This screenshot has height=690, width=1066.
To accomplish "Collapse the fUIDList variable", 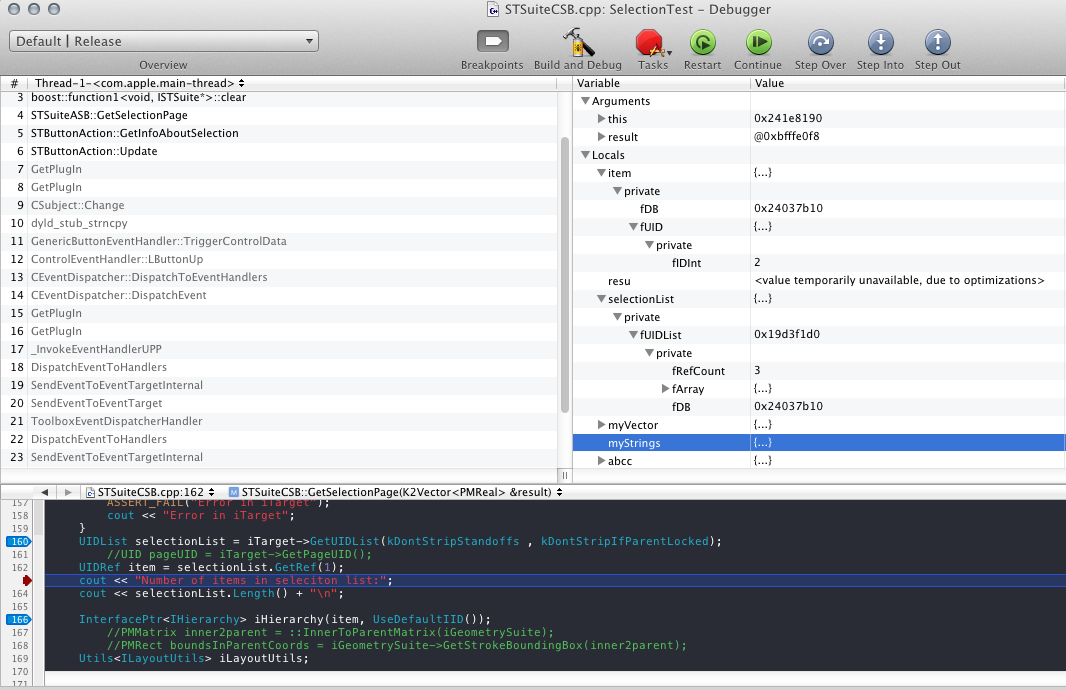I will [633, 335].
